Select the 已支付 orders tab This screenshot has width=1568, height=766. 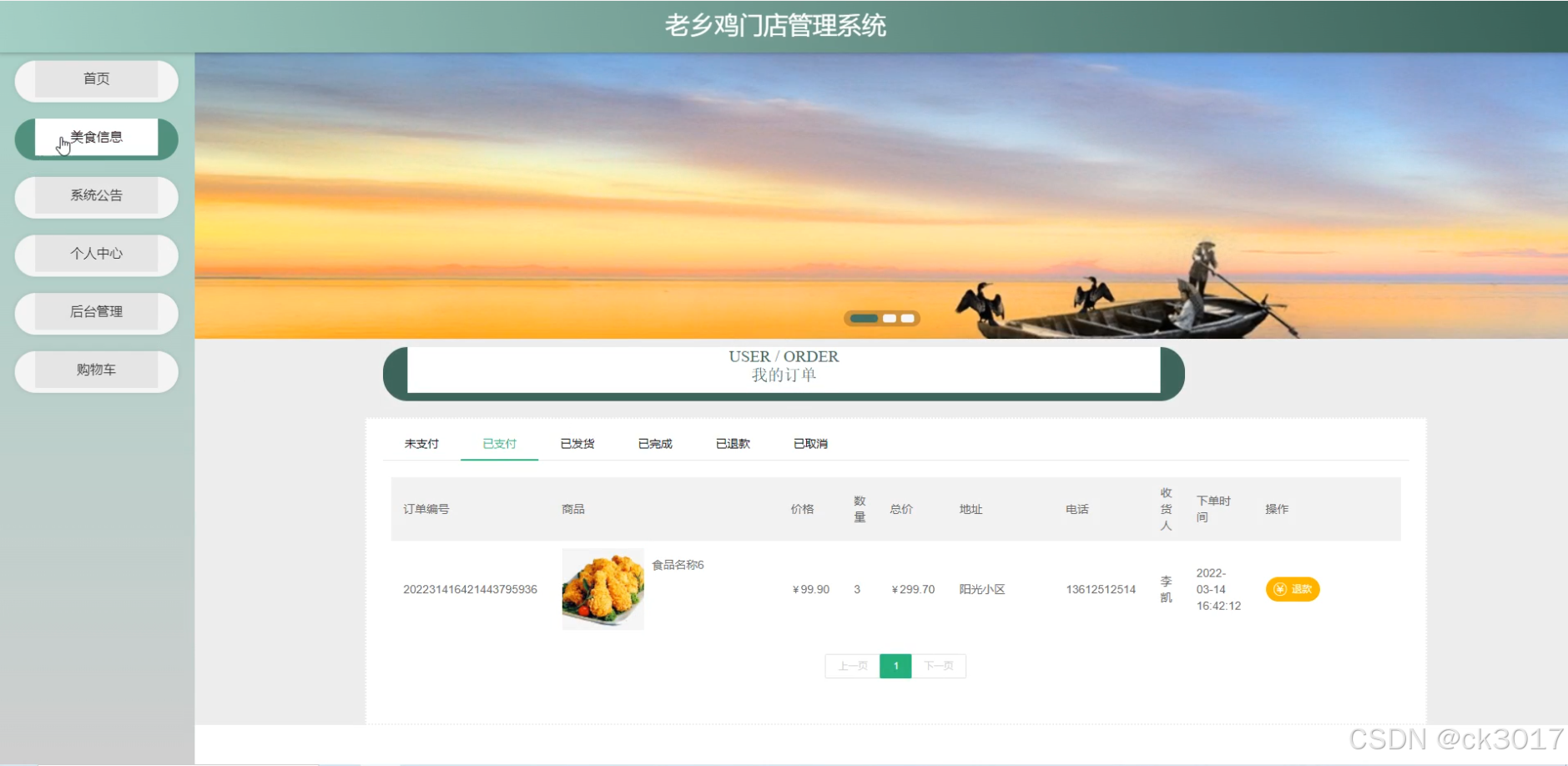[499, 444]
